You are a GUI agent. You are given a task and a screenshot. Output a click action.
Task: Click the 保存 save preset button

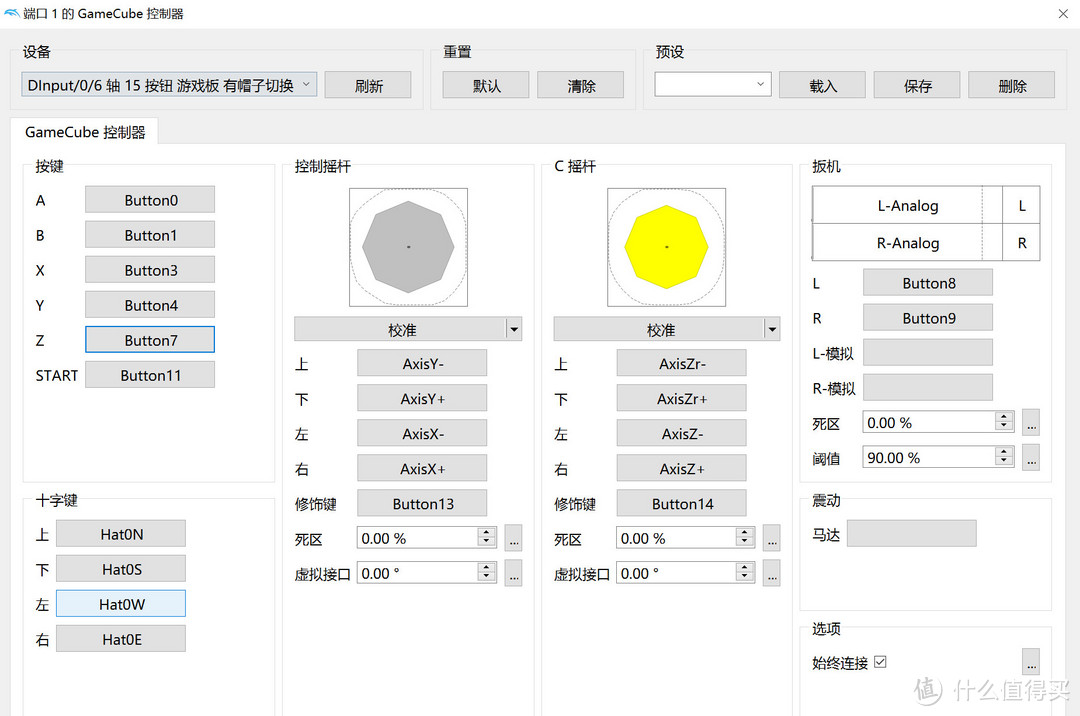(917, 85)
